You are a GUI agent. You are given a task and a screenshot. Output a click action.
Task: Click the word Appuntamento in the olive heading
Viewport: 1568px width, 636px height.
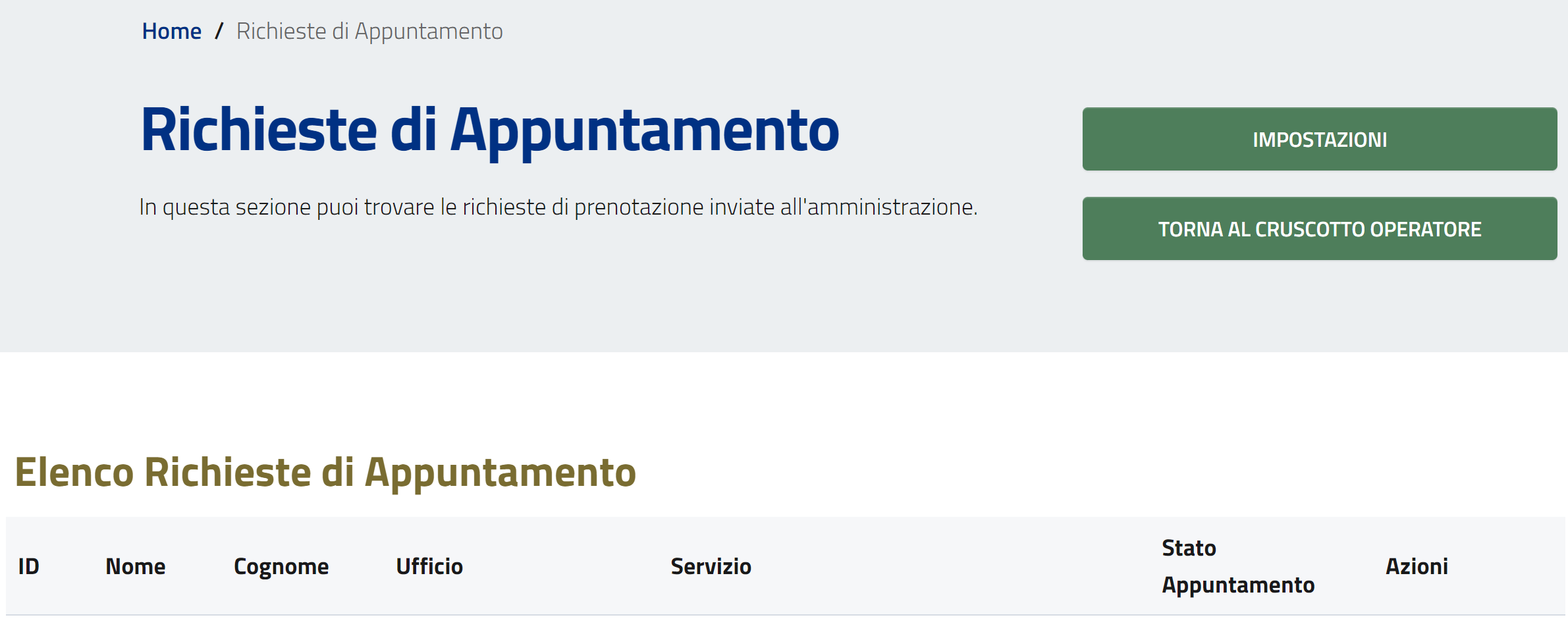(x=500, y=473)
